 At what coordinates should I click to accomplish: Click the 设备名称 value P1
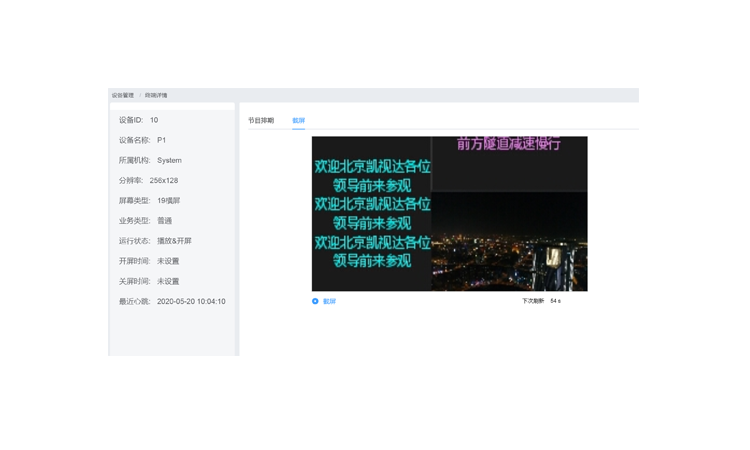click(161, 140)
